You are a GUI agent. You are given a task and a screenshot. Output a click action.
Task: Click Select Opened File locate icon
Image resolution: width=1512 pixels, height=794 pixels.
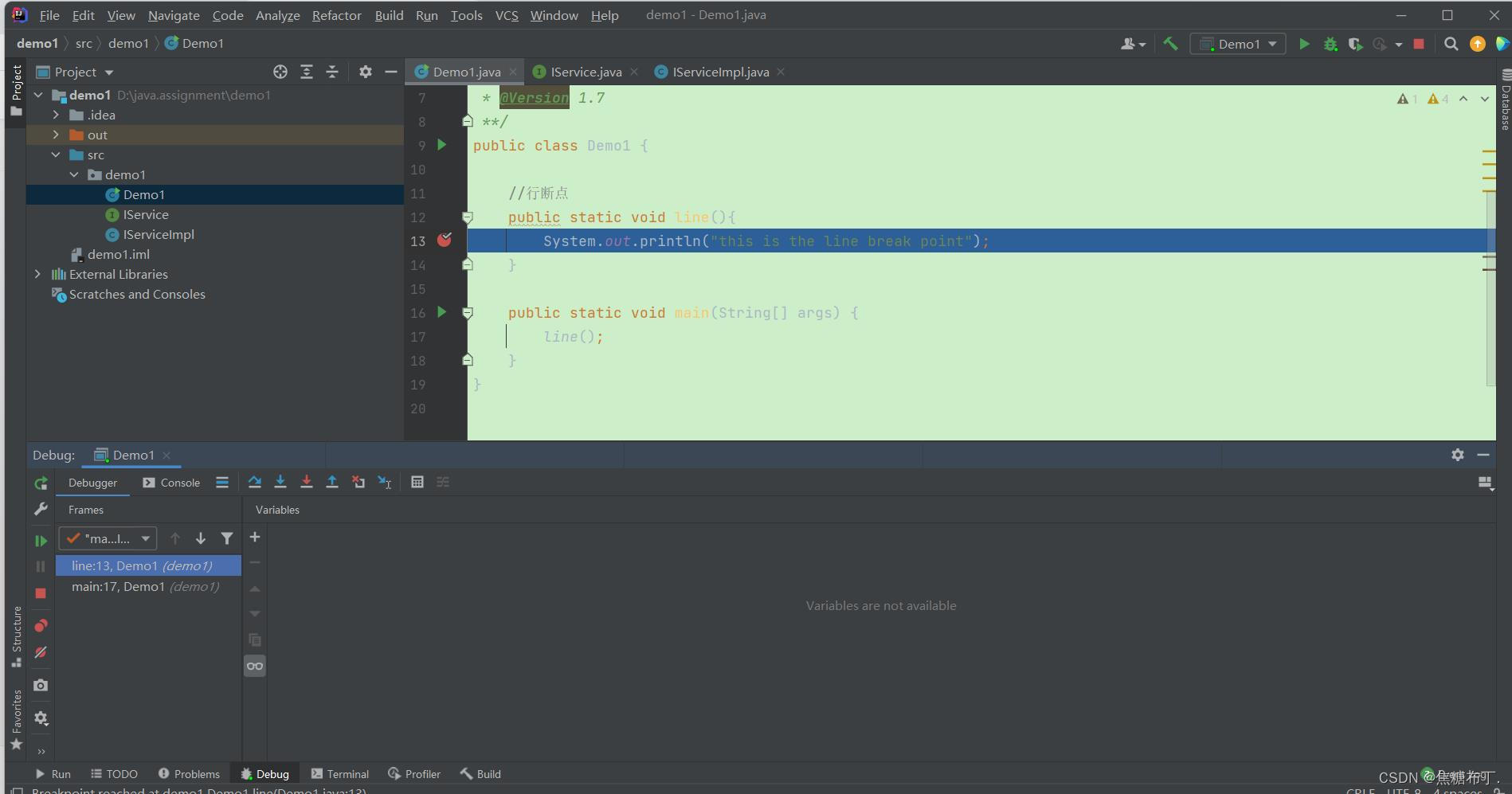click(280, 72)
